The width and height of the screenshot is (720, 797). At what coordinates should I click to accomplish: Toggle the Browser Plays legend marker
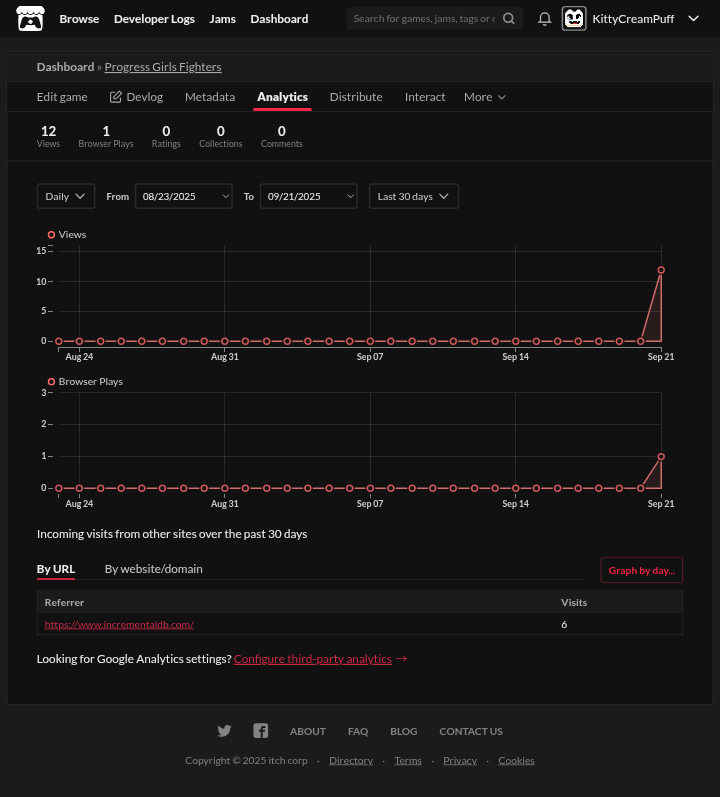click(x=51, y=382)
